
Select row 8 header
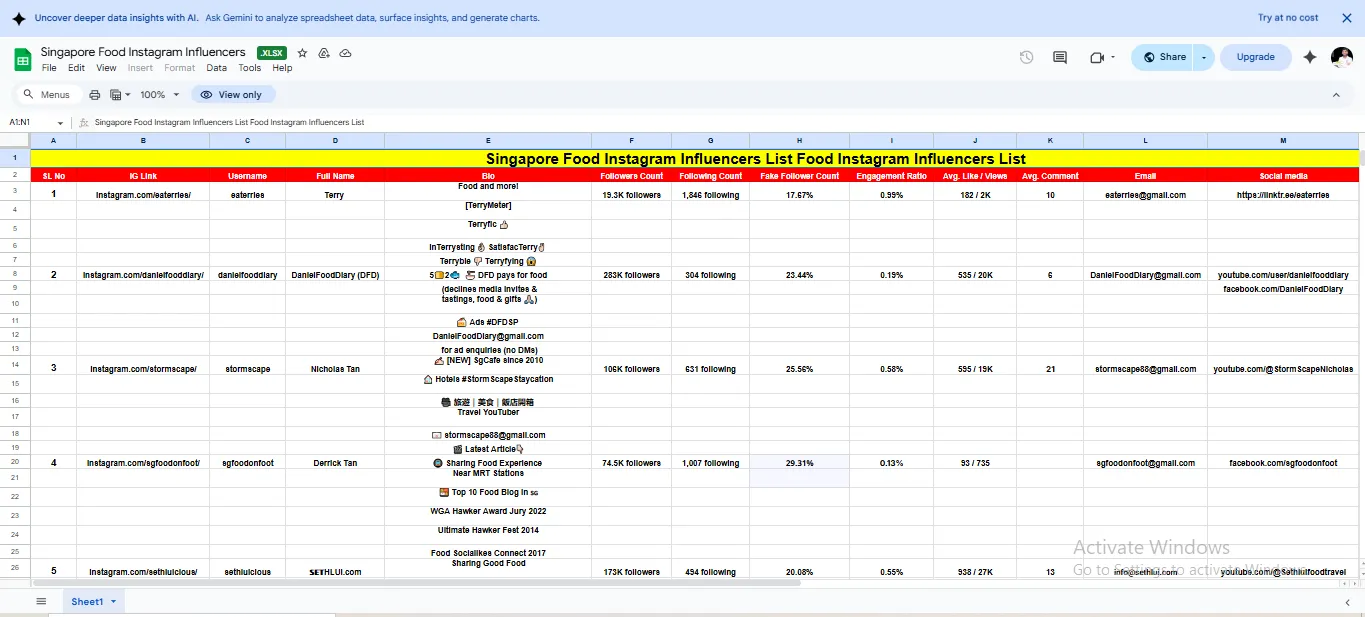pyautogui.click(x=15, y=275)
